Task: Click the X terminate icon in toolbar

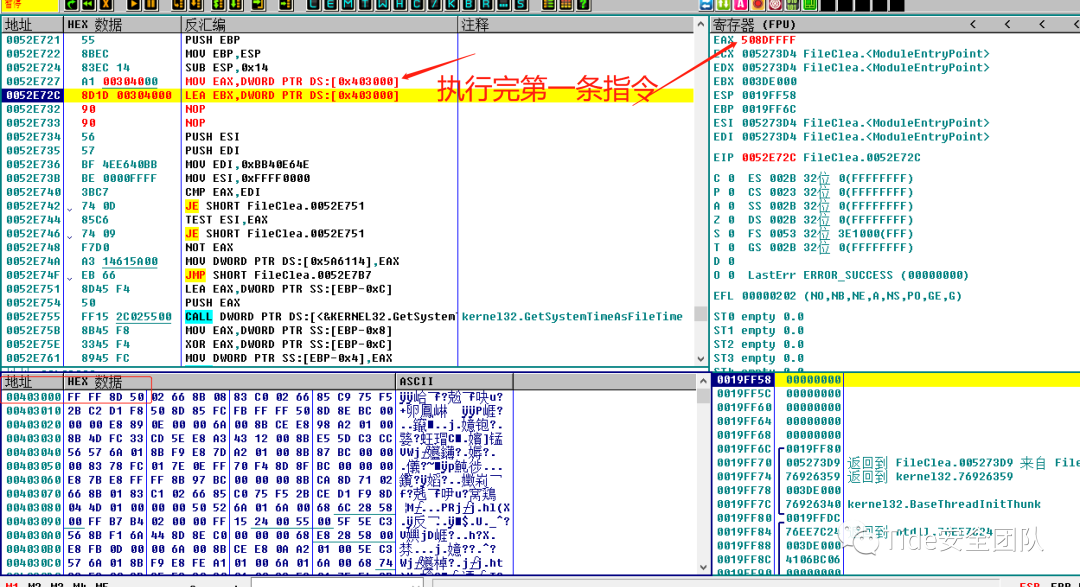Action: tap(106, 5)
